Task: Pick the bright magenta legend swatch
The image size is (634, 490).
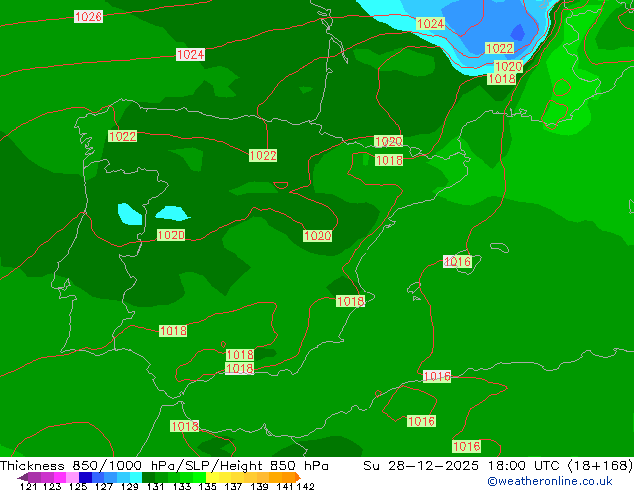Action: [60, 477]
